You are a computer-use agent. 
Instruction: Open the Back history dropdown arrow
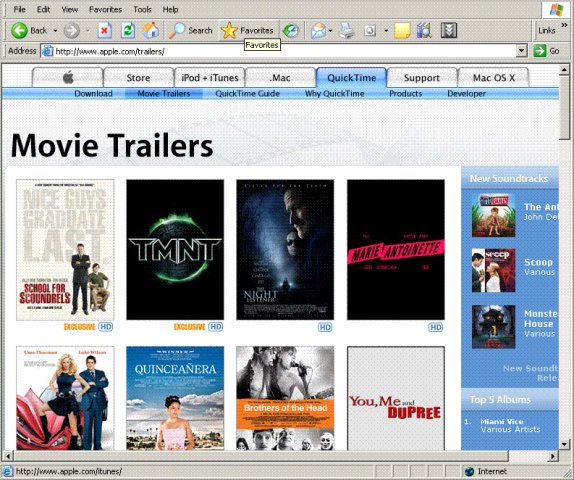coord(55,31)
